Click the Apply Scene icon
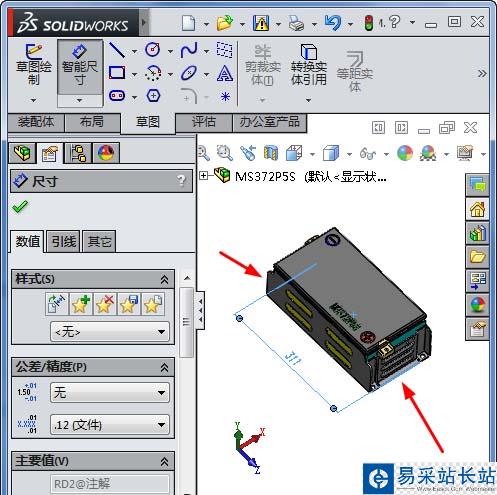The height and width of the screenshot is (495, 497). pyautogui.click(x=429, y=153)
